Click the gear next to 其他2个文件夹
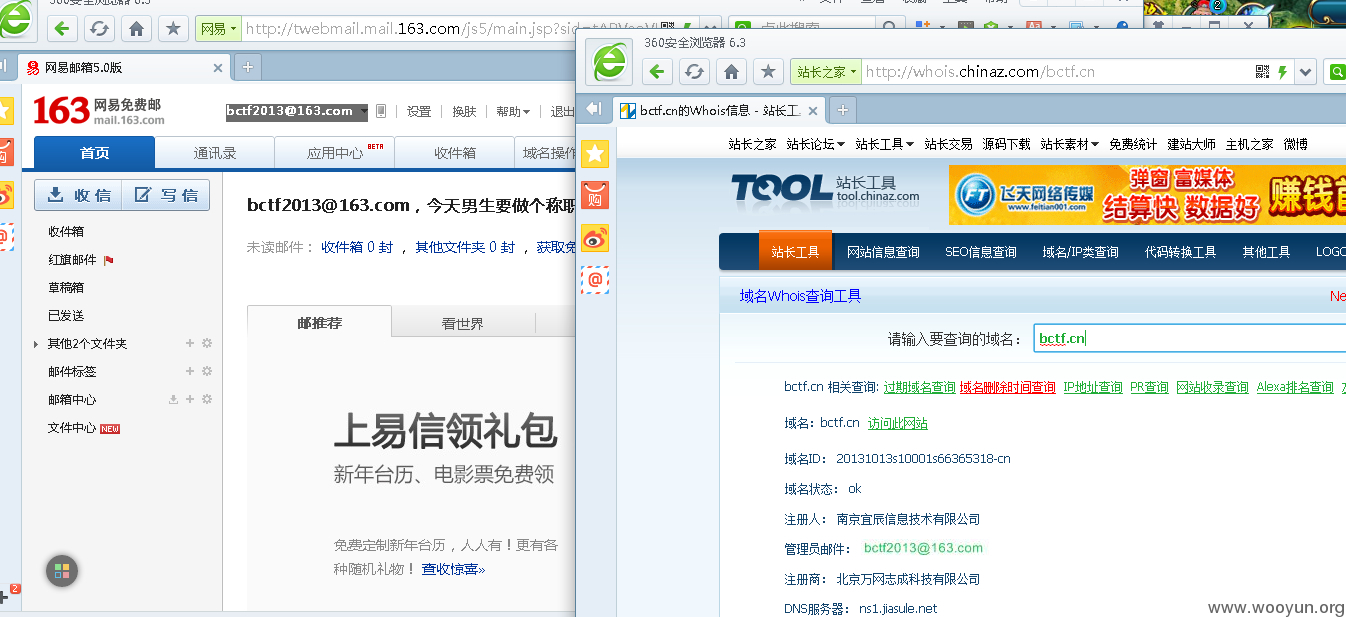The width and height of the screenshot is (1346, 617). (207, 343)
